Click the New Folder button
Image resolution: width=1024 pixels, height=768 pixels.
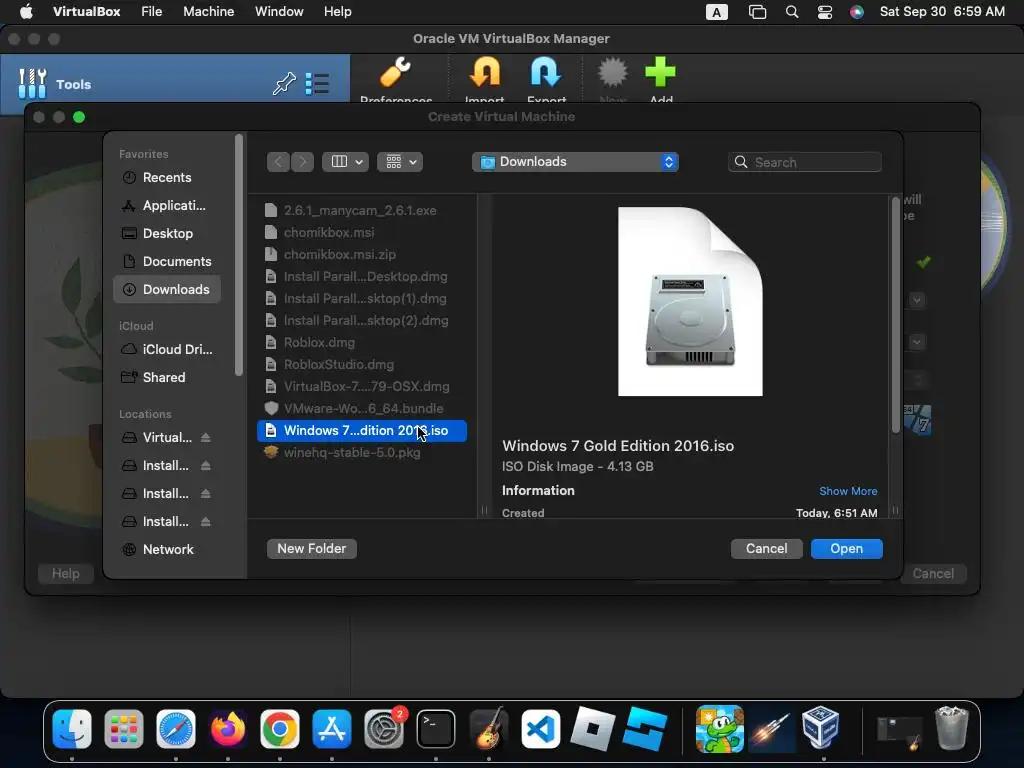point(312,549)
